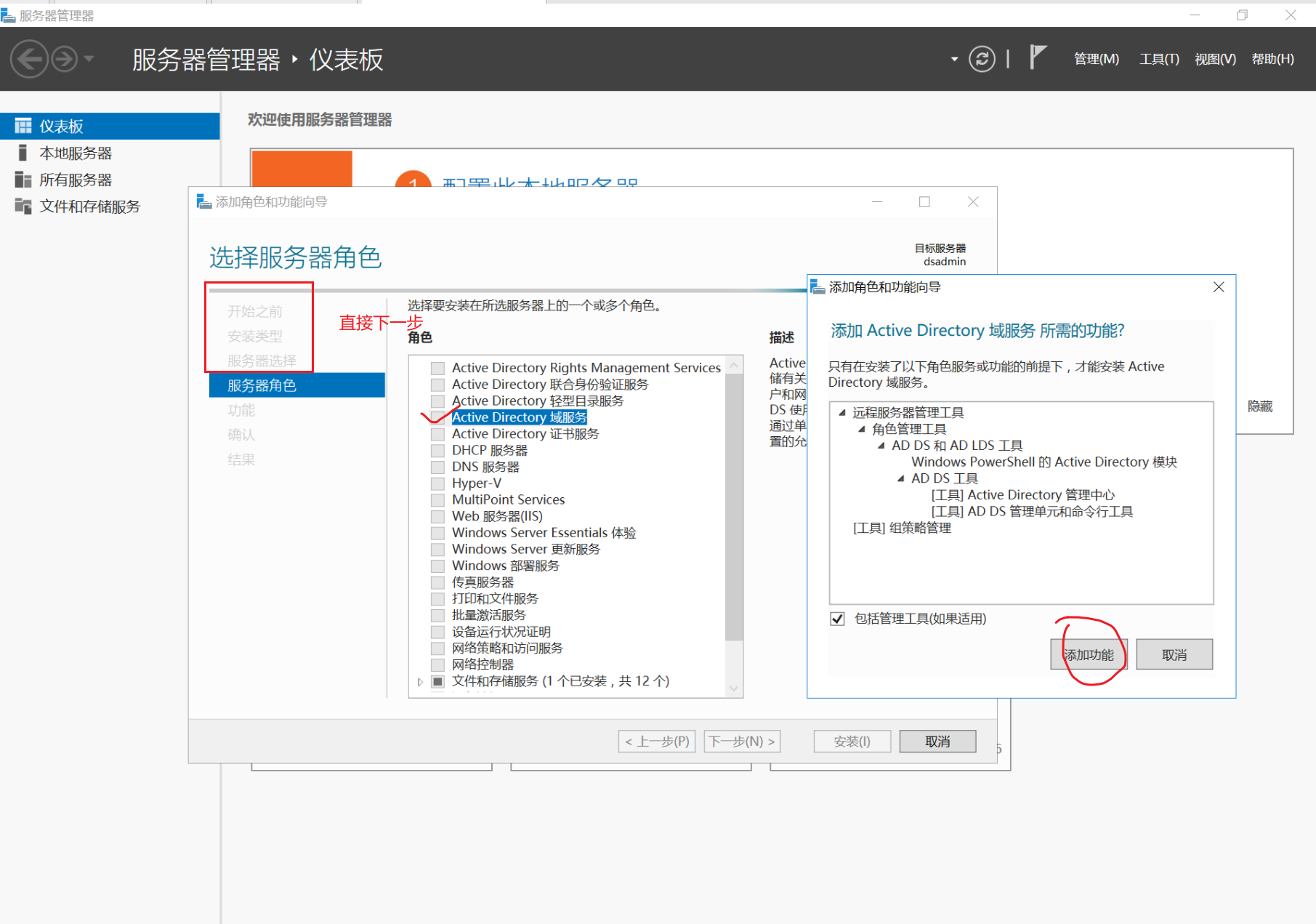The height and width of the screenshot is (924, 1316).
Task: Toggle 包括管理工具(如果适用) checkbox
Action: point(837,619)
